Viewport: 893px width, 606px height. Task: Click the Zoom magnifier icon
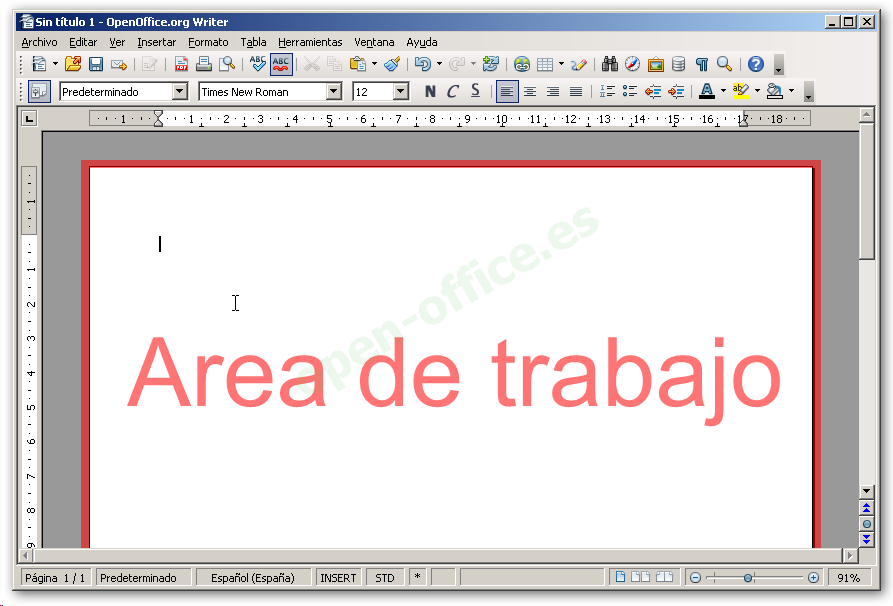pyautogui.click(x=724, y=64)
